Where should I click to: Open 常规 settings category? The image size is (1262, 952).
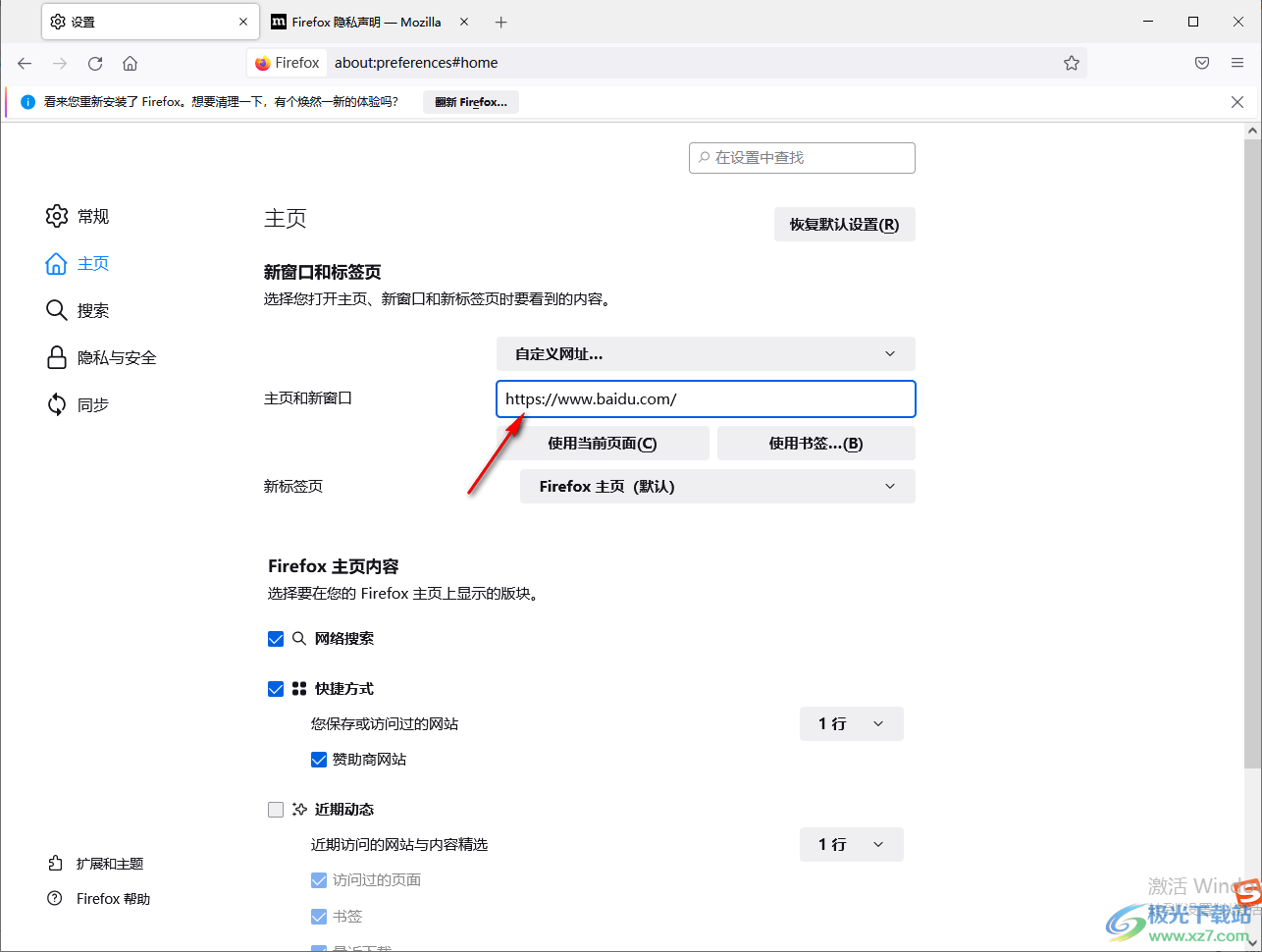(78, 216)
